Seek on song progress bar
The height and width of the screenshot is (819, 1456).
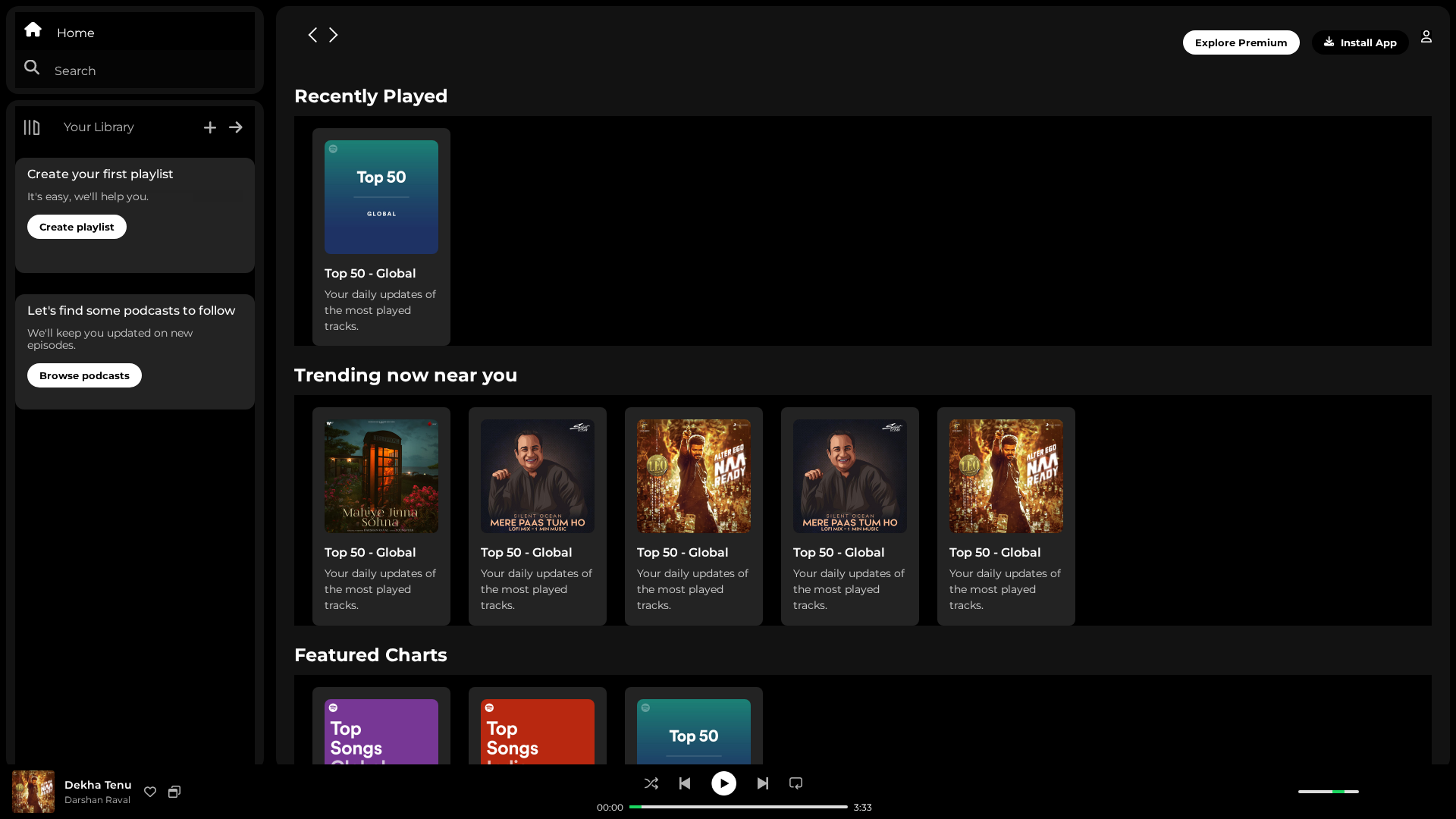[x=739, y=807]
